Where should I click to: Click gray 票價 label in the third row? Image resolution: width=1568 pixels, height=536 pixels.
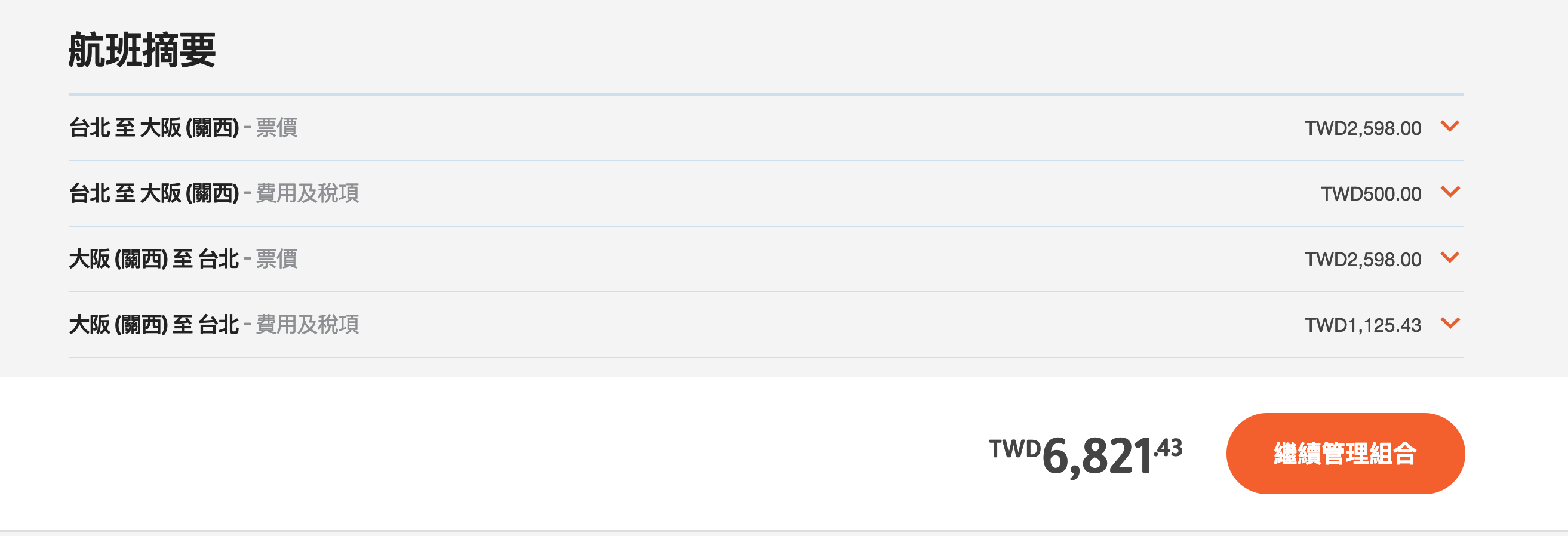click(x=276, y=259)
